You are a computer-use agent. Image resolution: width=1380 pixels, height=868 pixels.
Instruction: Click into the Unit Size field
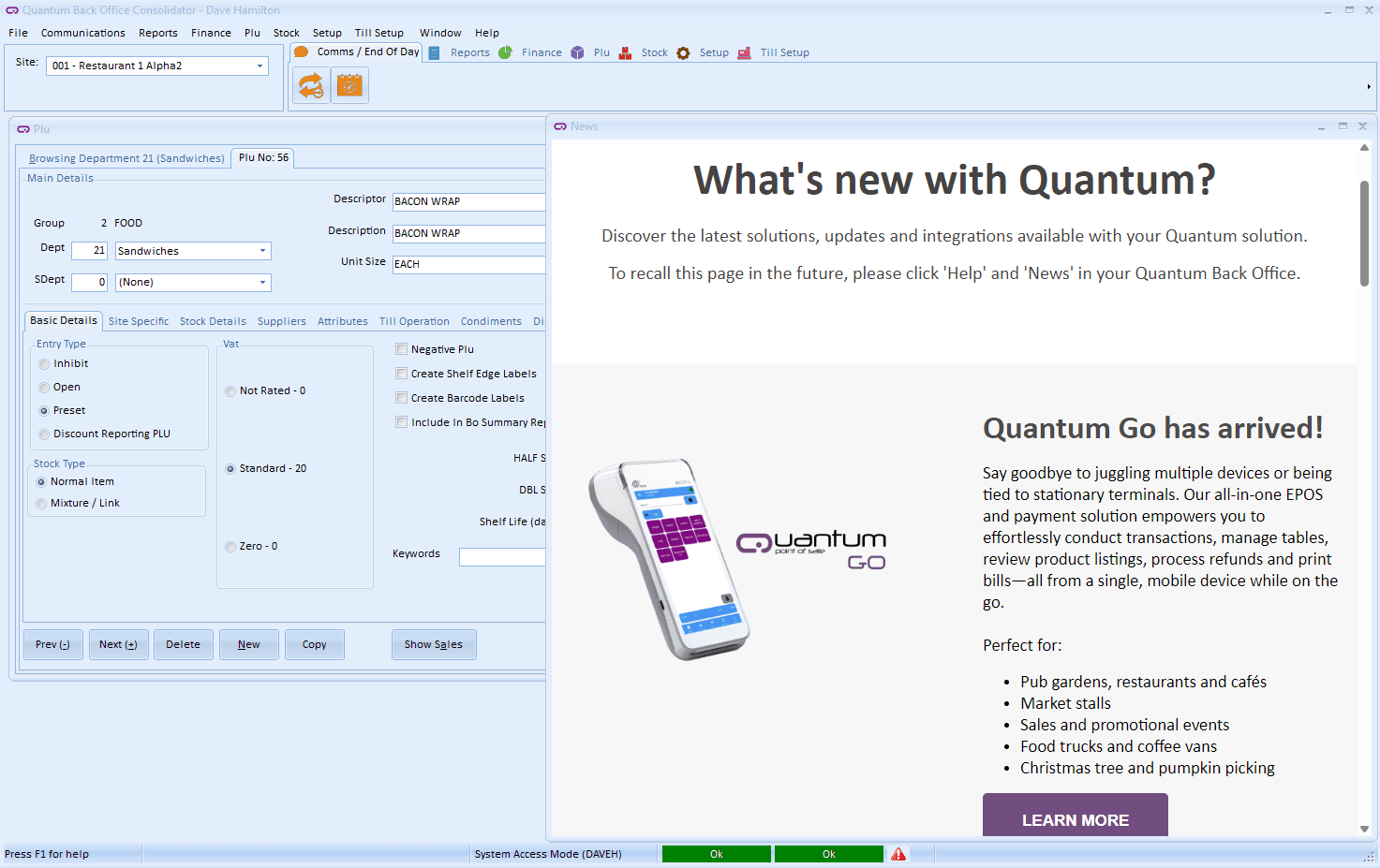pyautogui.click(x=468, y=264)
